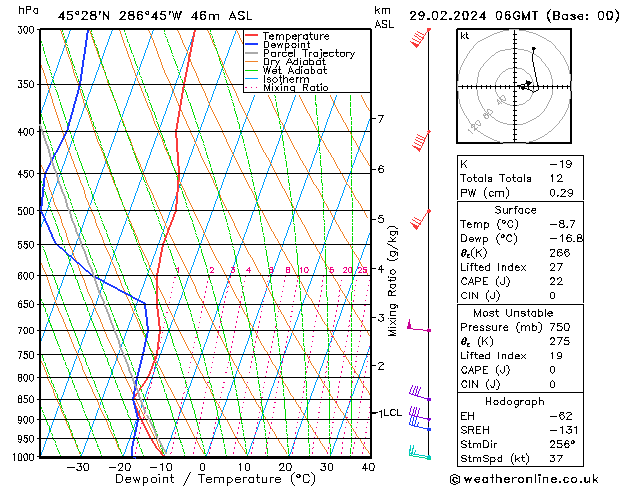Click the Mixing Ratio (g/kg) axis label
The width and height of the screenshot is (629, 486).
coord(392,281)
